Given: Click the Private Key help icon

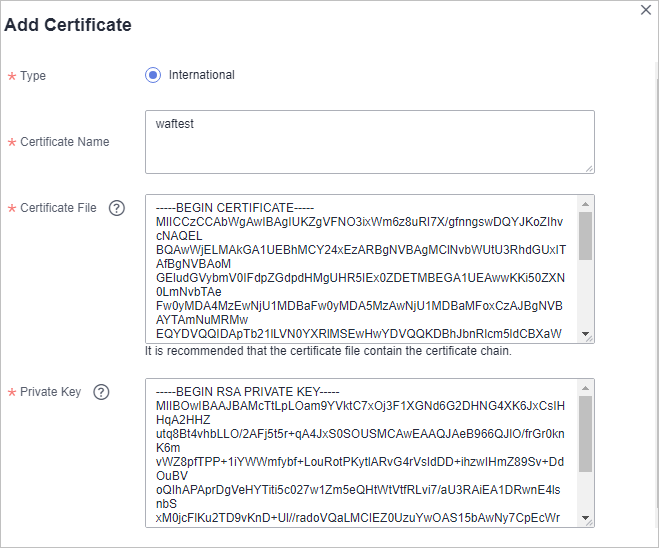Looking at the screenshot, I should tap(101, 392).
